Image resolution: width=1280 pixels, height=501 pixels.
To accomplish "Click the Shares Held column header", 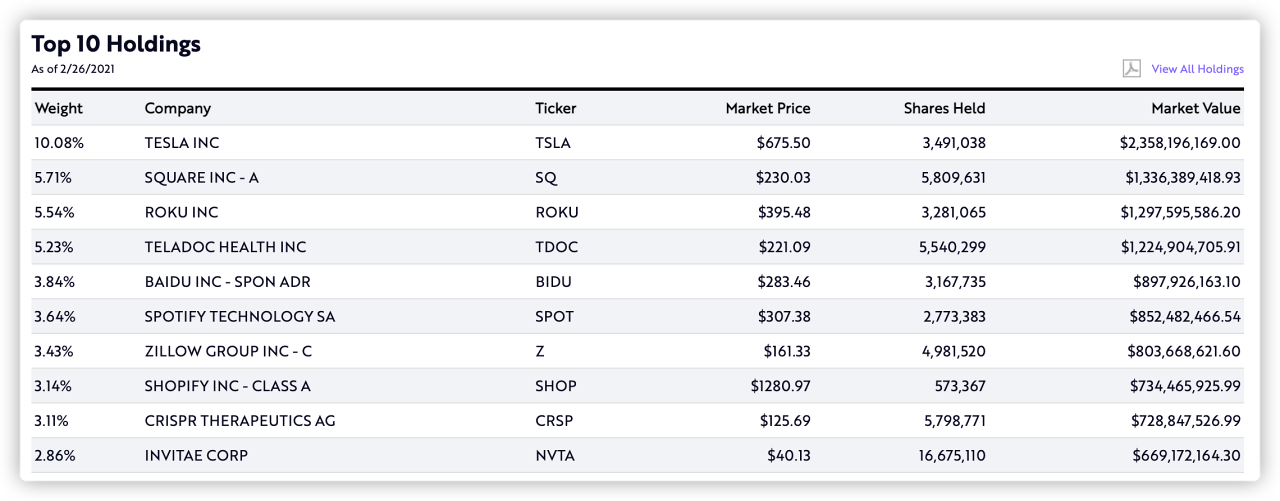I will pyautogui.click(x=944, y=108).
